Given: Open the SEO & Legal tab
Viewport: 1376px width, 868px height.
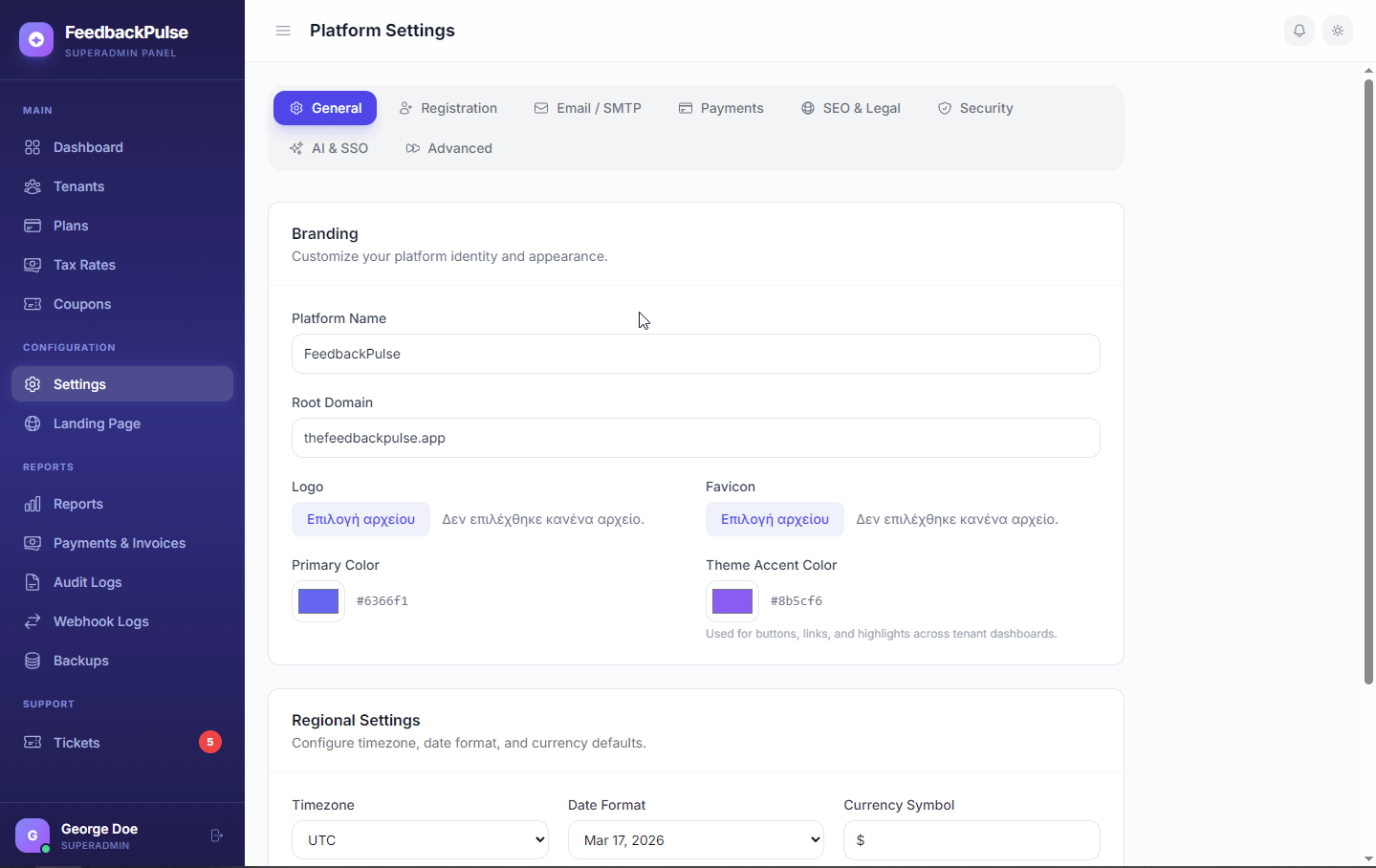Looking at the screenshot, I should tap(850, 108).
